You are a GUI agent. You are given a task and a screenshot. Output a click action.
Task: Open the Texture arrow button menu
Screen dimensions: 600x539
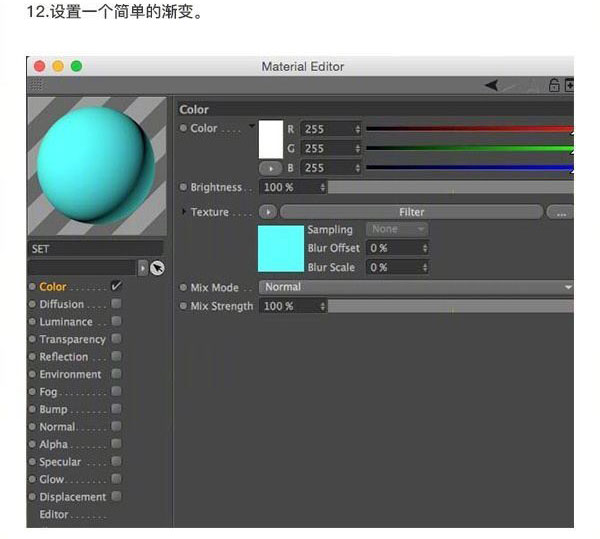(x=268, y=212)
